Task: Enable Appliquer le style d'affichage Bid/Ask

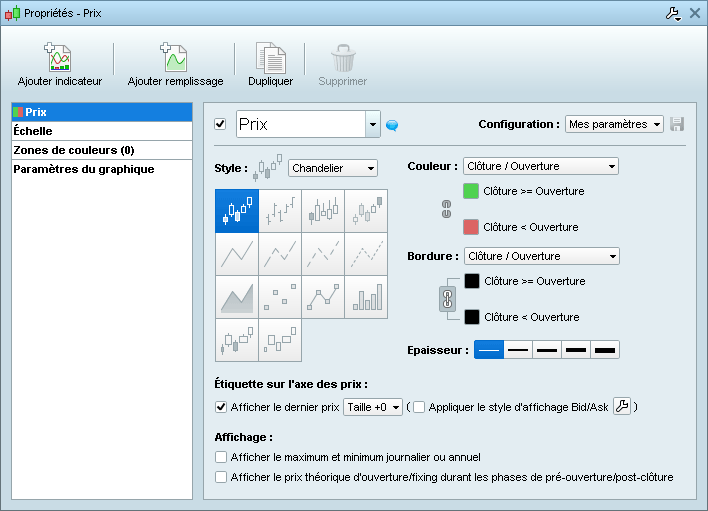Action: tap(419, 407)
